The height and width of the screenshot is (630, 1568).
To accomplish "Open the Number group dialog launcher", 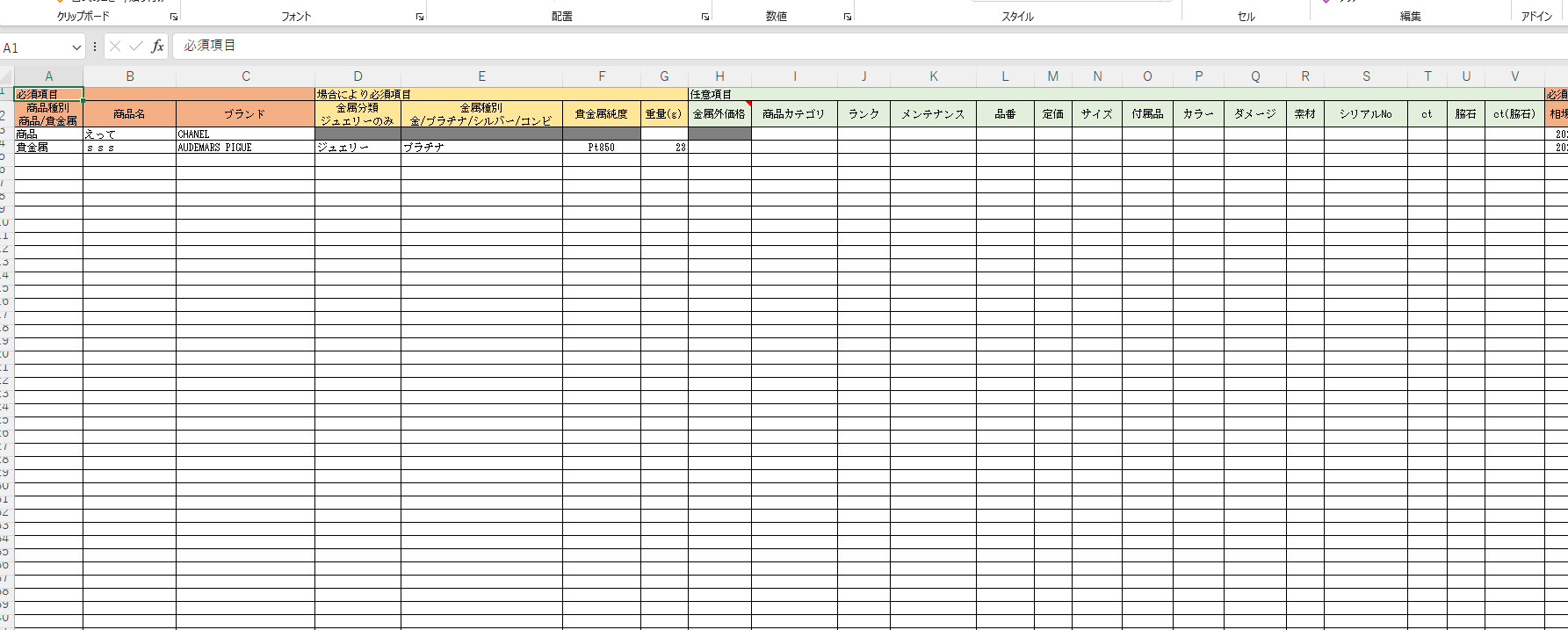I will click(x=847, y=17).
